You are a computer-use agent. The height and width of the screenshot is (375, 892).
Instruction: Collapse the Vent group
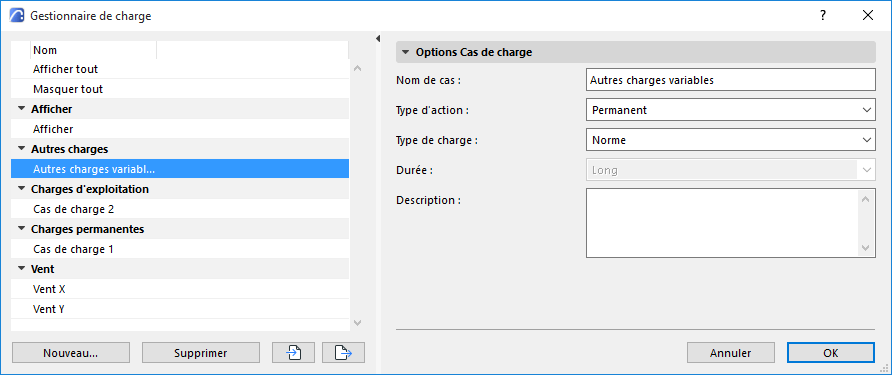22,269
